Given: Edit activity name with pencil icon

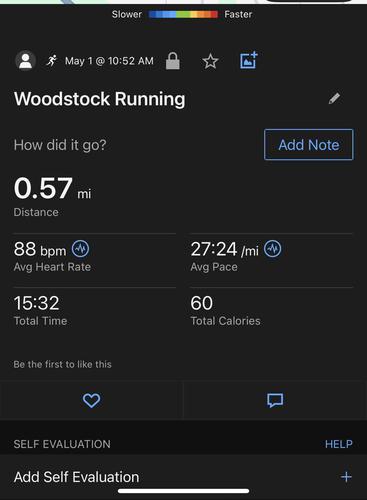Looking at the screenshot, I should tap(334, 98).
